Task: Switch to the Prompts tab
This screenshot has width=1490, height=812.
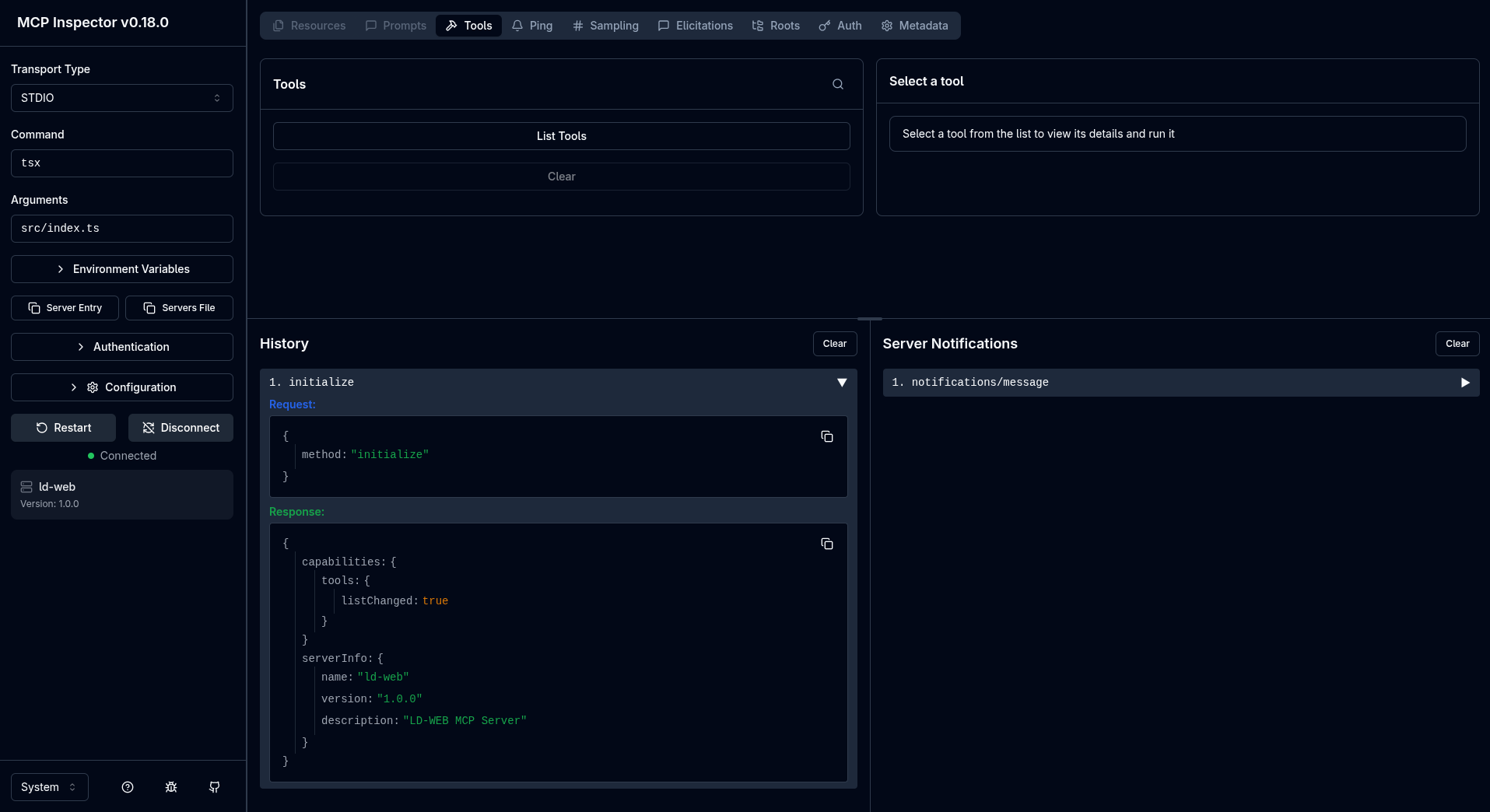Action: coord(395,25)
